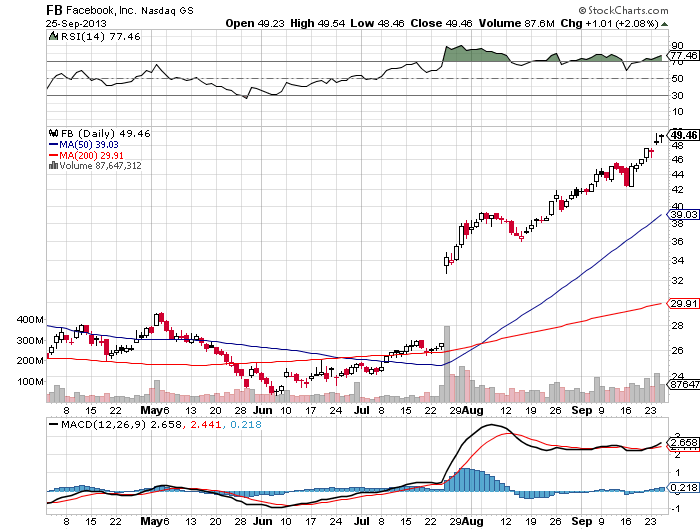Click the 77.46 RSI value tag on right axis

click(x=683, y=55)
